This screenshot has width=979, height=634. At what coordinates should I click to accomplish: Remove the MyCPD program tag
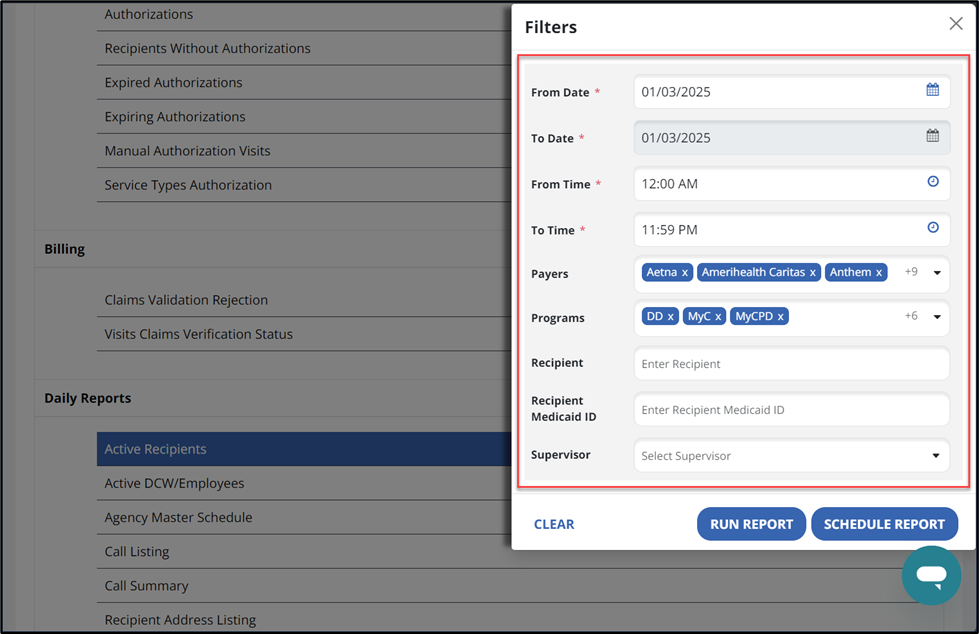[x=781, y=317]
